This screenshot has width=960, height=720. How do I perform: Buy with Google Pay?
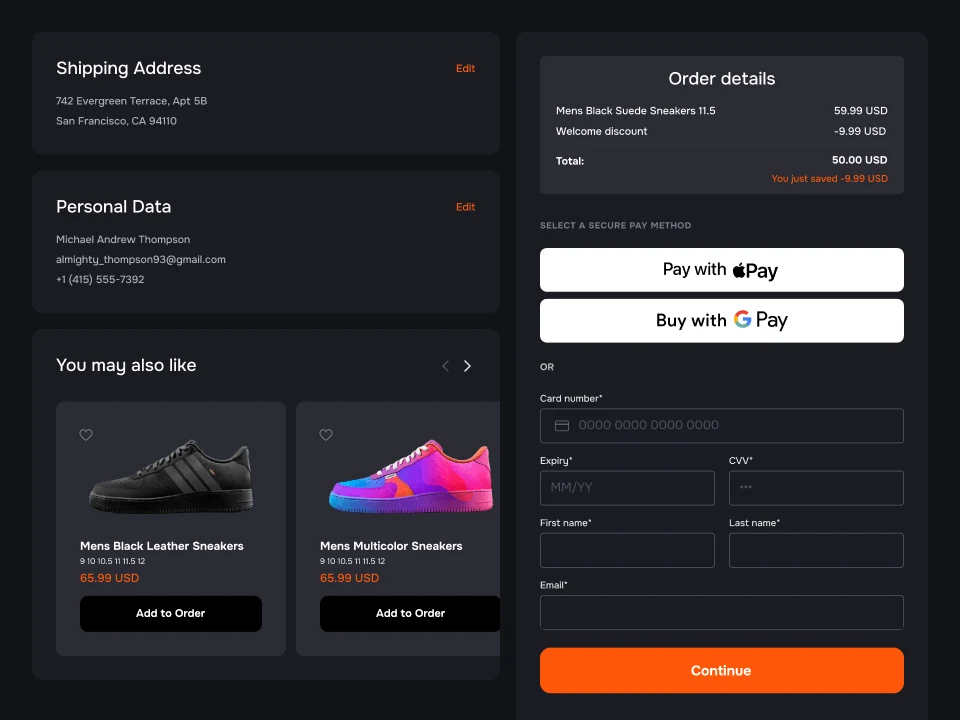coord(721,320)
